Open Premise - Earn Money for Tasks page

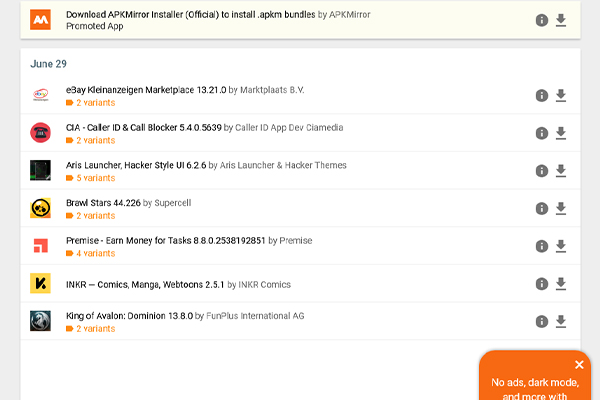click(x=165, y=240)
